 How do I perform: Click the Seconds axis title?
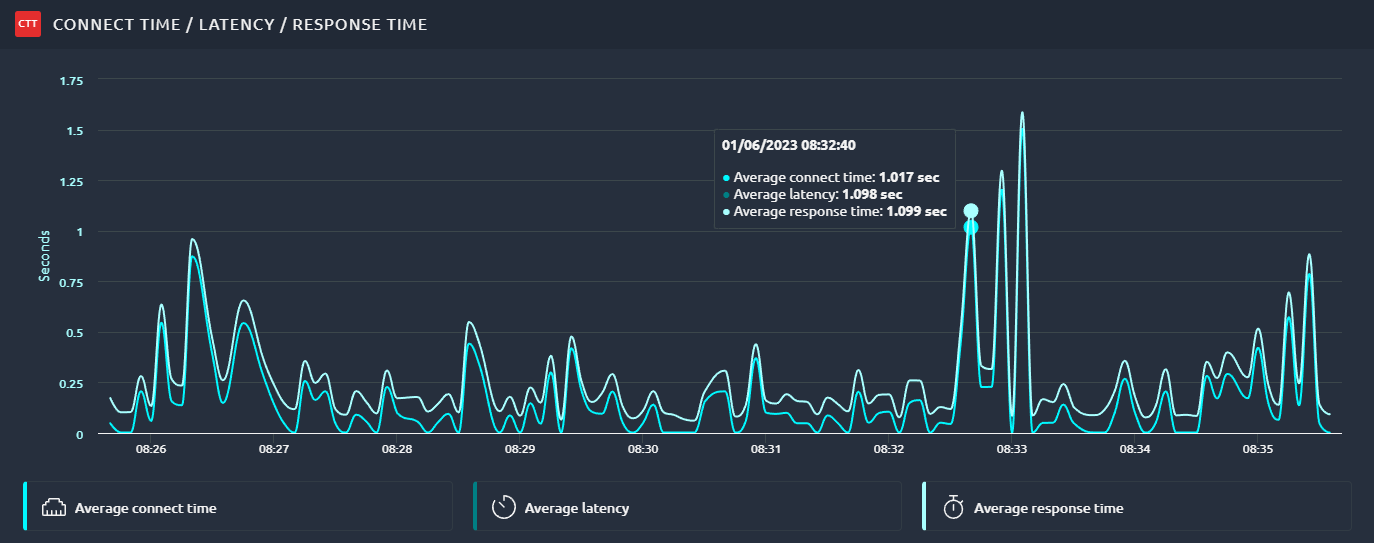pyautogui.click(x=45, y=257)
